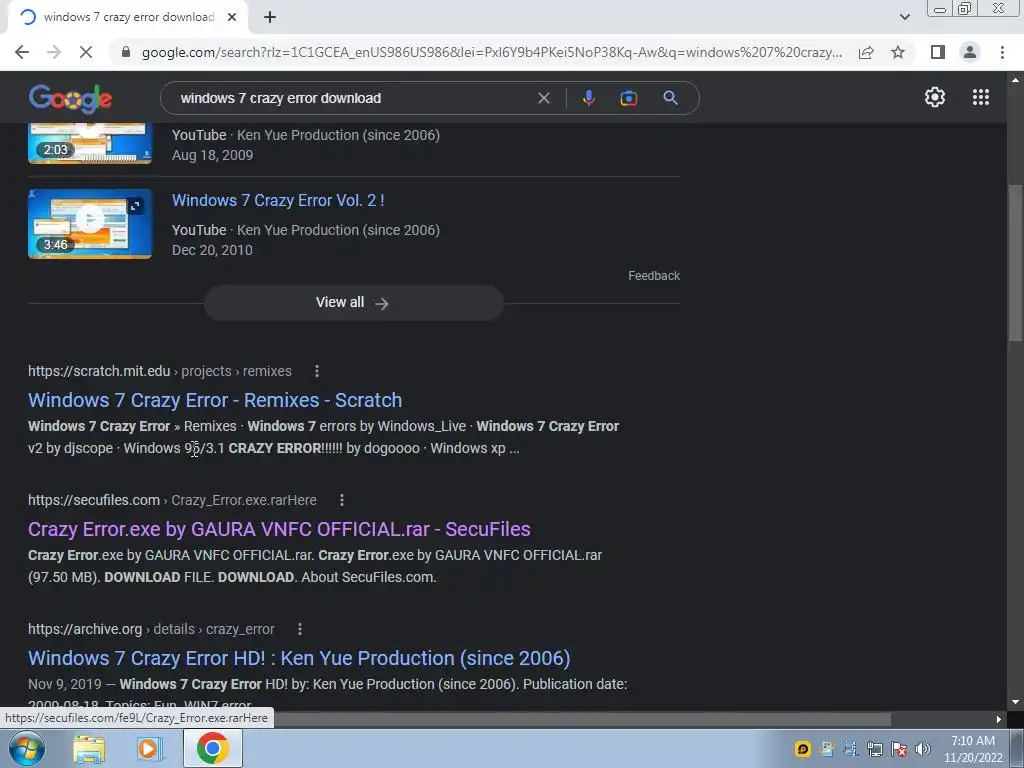Open Windows 7 Crazy Error - Remixes - Scratch
The height and width of the screenshot is (768, 1024).
click(x=215, y=400)
